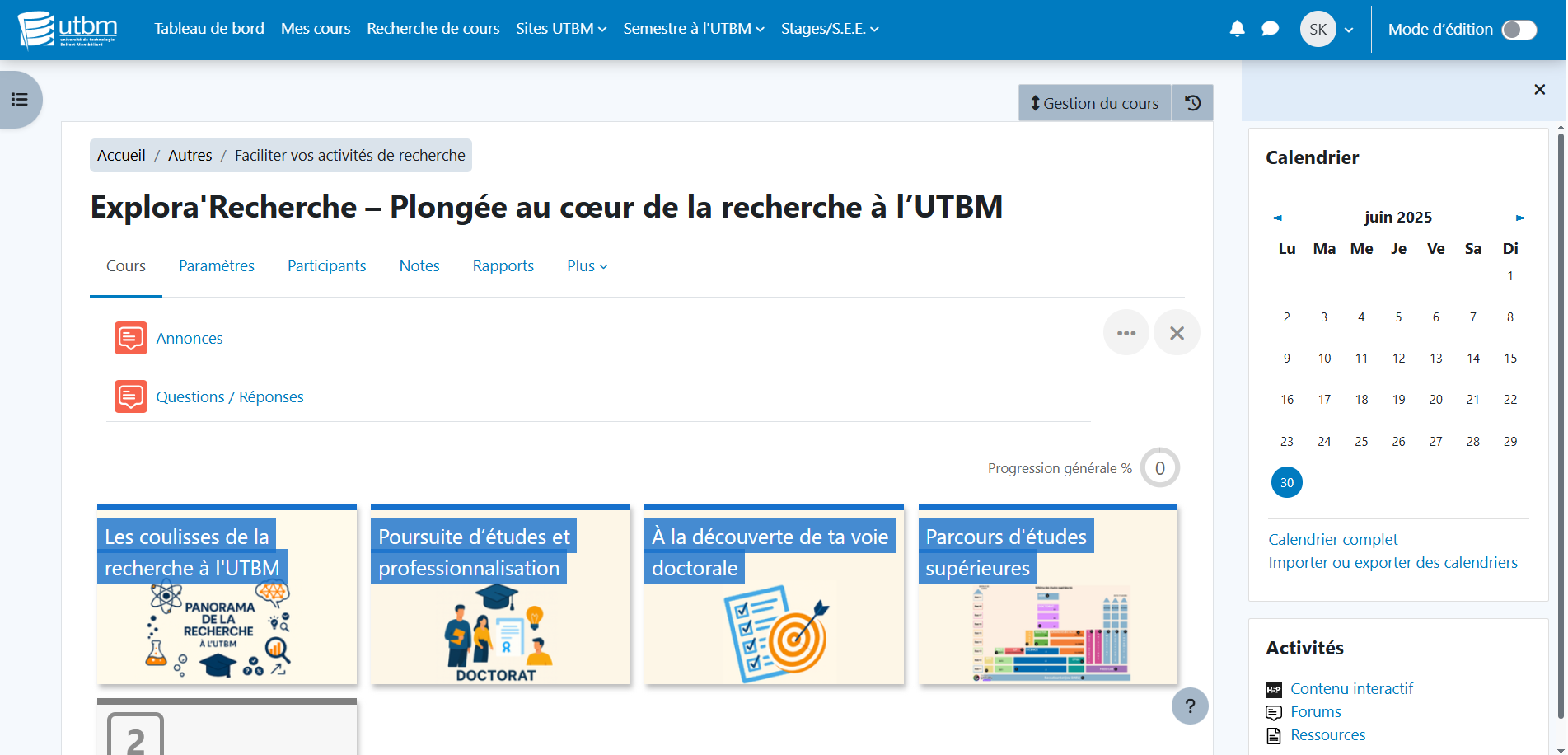Image resolution: width=1568 pixels, height=755 pixels.
Task: Open the Poursuite d'études et professionnalisation tile
Action: tap(500, 595)
